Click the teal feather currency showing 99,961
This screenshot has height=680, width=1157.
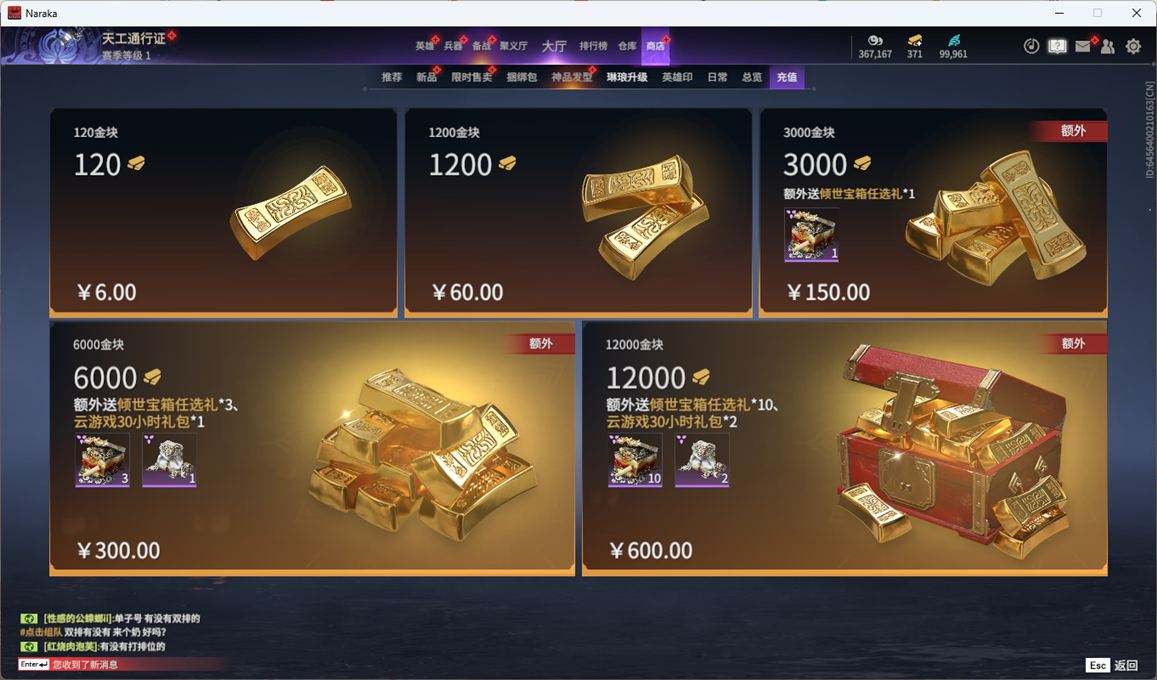point(953,40)
